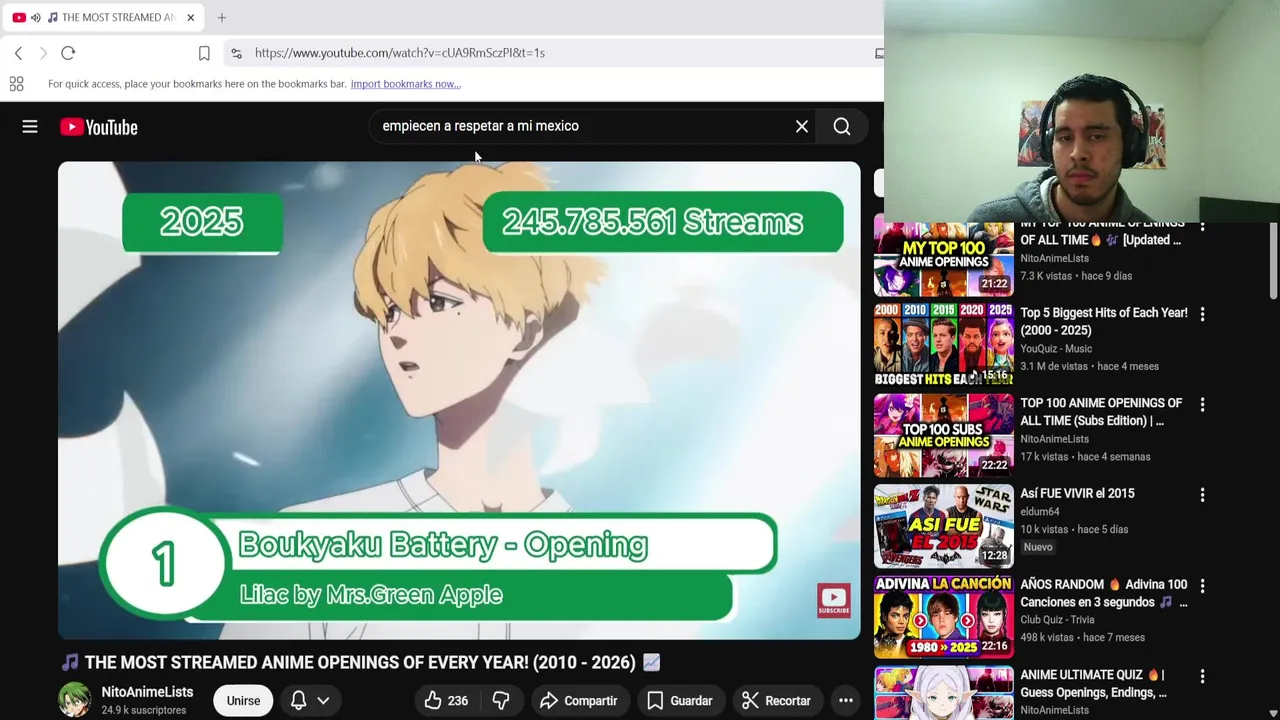Open NitoAnimeLists channel name link under video
The height and width of the screenshot is (720, 1280).
[x=147, y=692]
